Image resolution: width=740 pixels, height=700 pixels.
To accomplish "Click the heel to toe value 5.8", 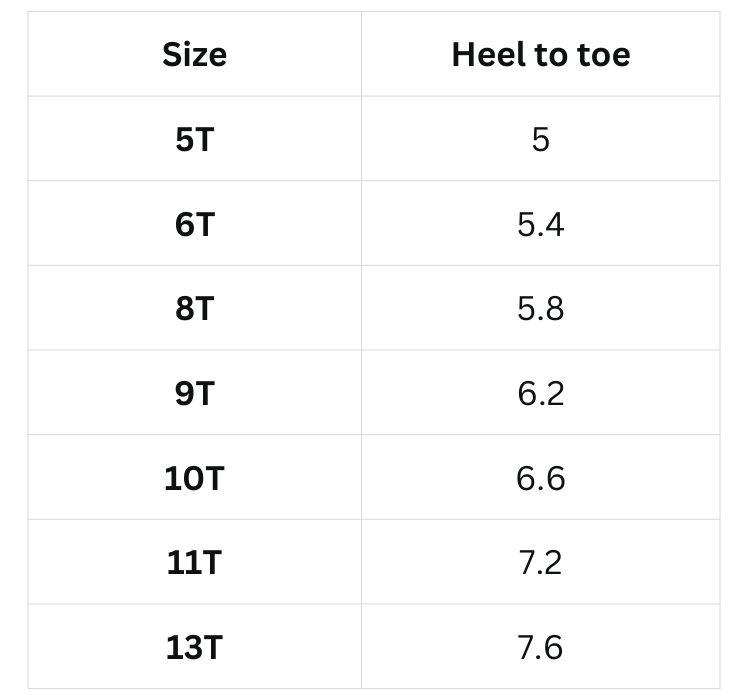I will 540,309.
